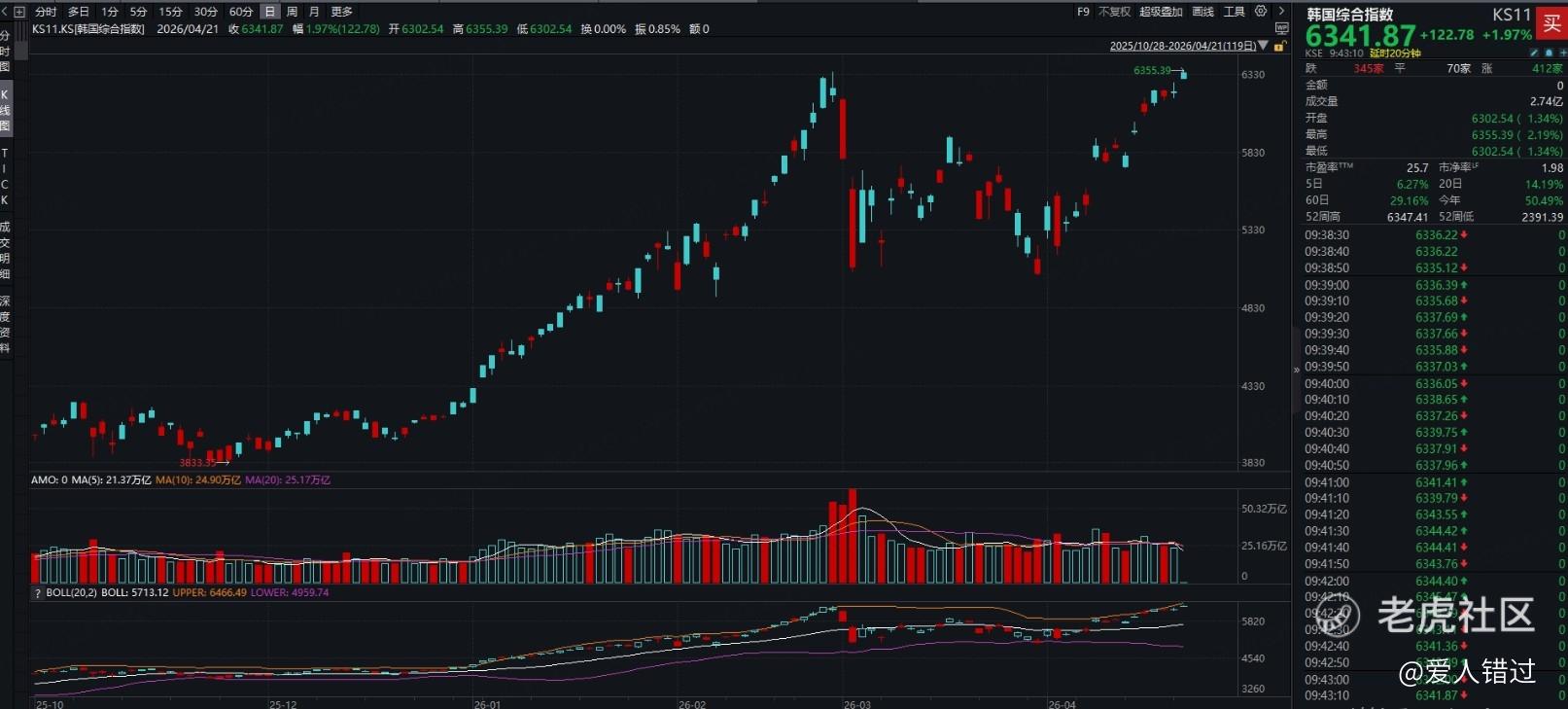Select the 15分 interval tab
Image resolution: width=1568 pixels, height=709 pixels.
click(171, 12)
